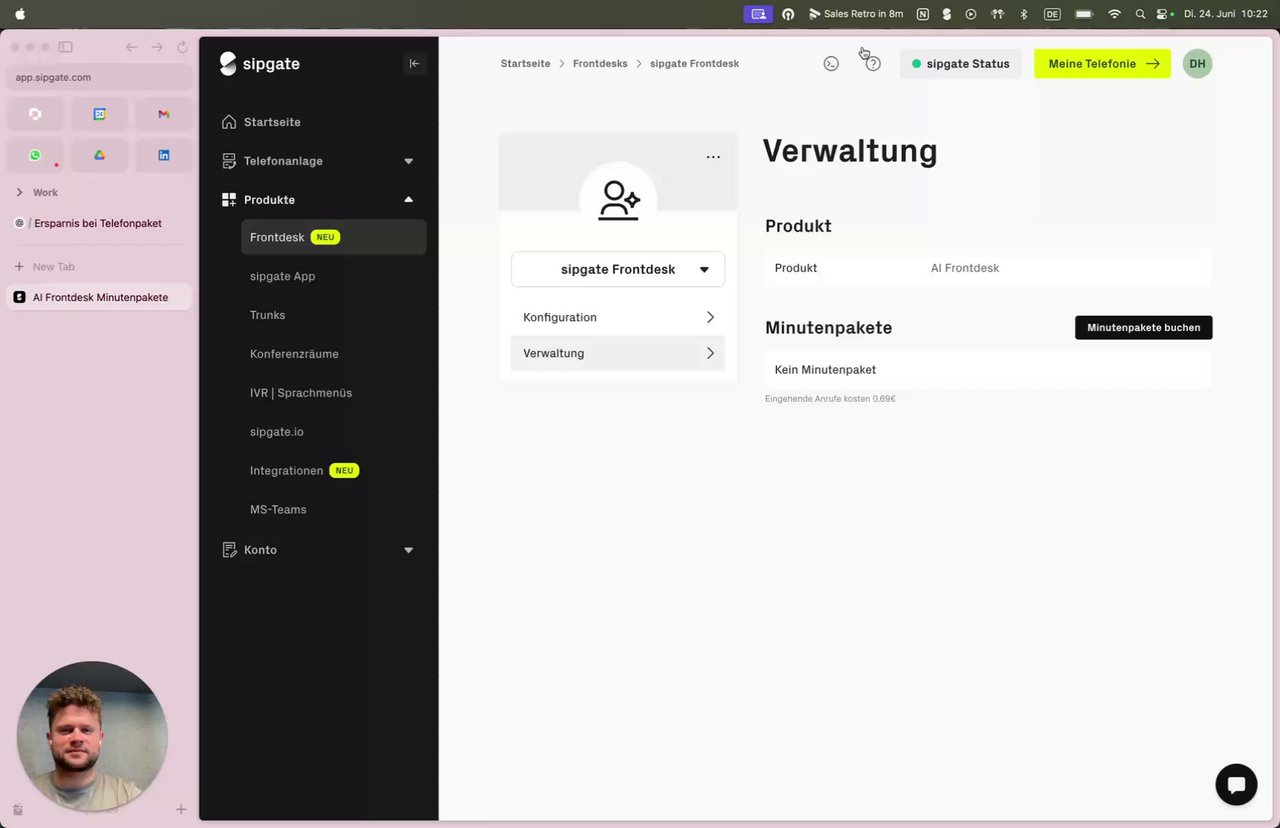Open Control Center in the menu bar

(1164, 14)
